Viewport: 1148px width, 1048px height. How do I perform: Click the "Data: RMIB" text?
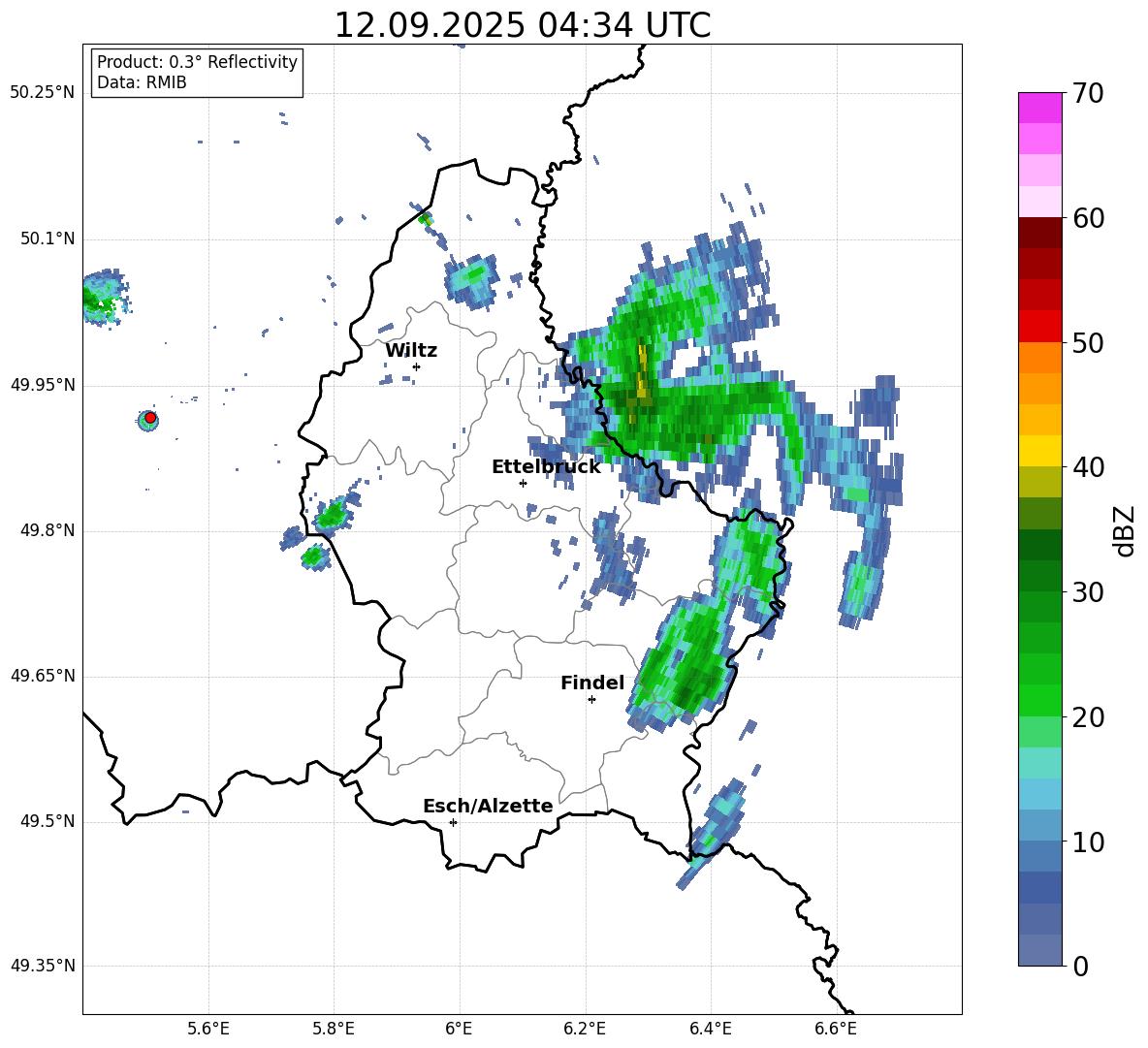click(142, 82)
